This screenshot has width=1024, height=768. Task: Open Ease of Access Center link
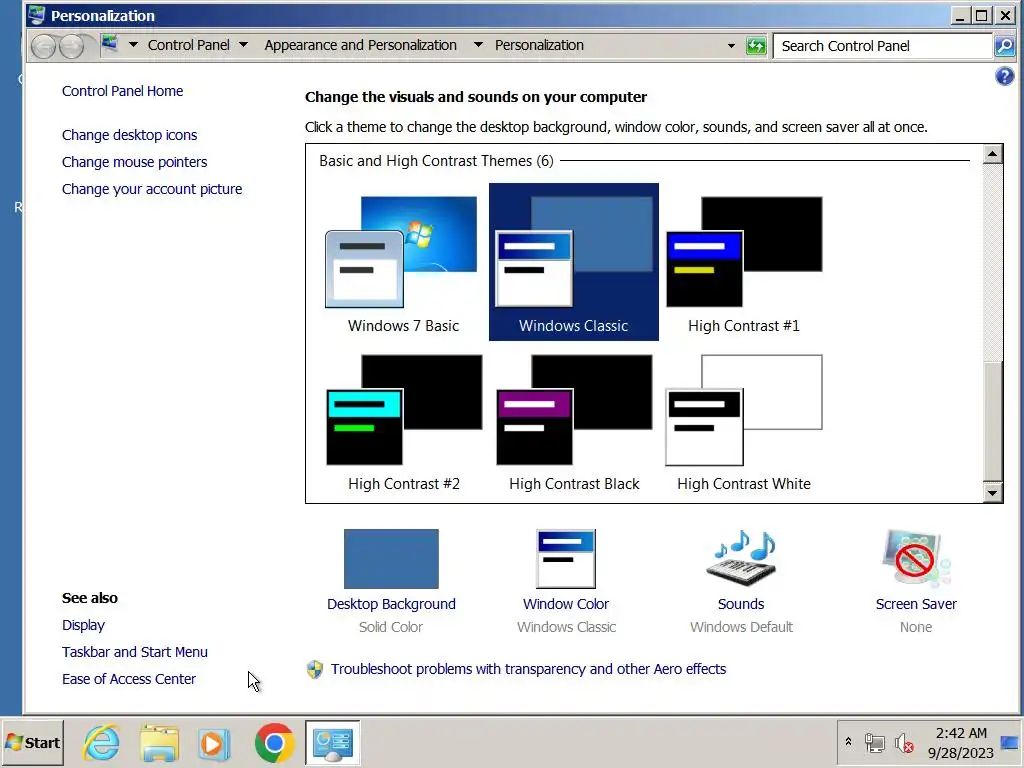(x=129, y=679)
